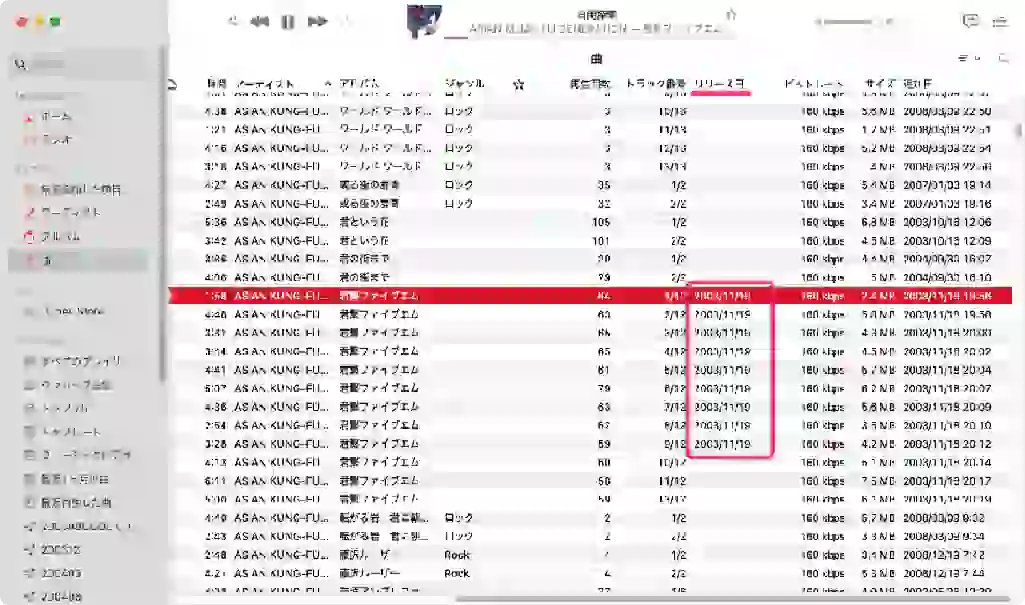This screenshot has width=1025, height=605.
Task: Skip to the next track
Action: [317, 22]
